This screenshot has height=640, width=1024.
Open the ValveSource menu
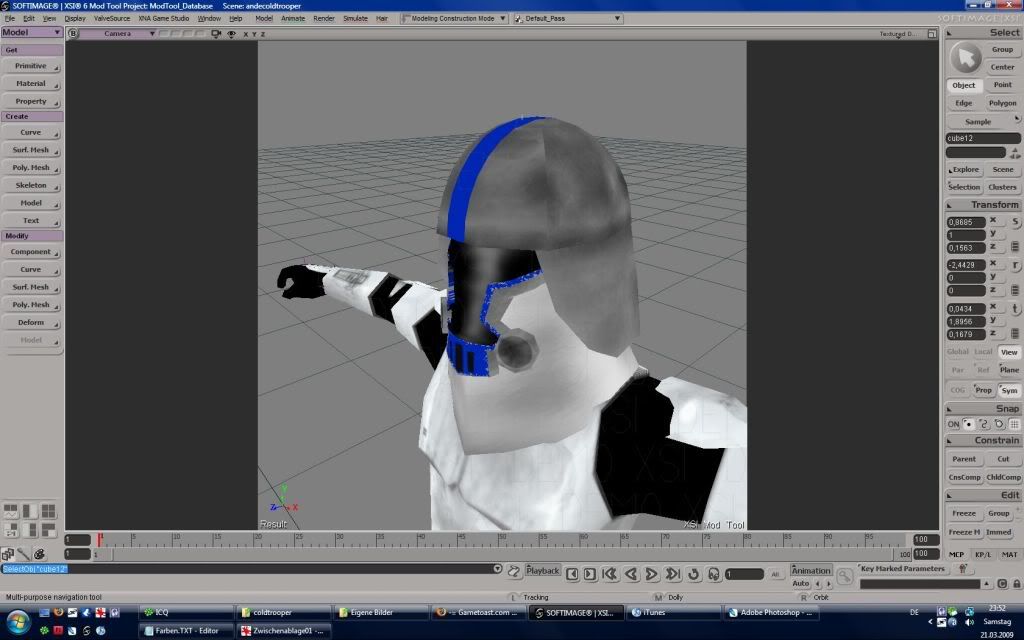point(112,18)
